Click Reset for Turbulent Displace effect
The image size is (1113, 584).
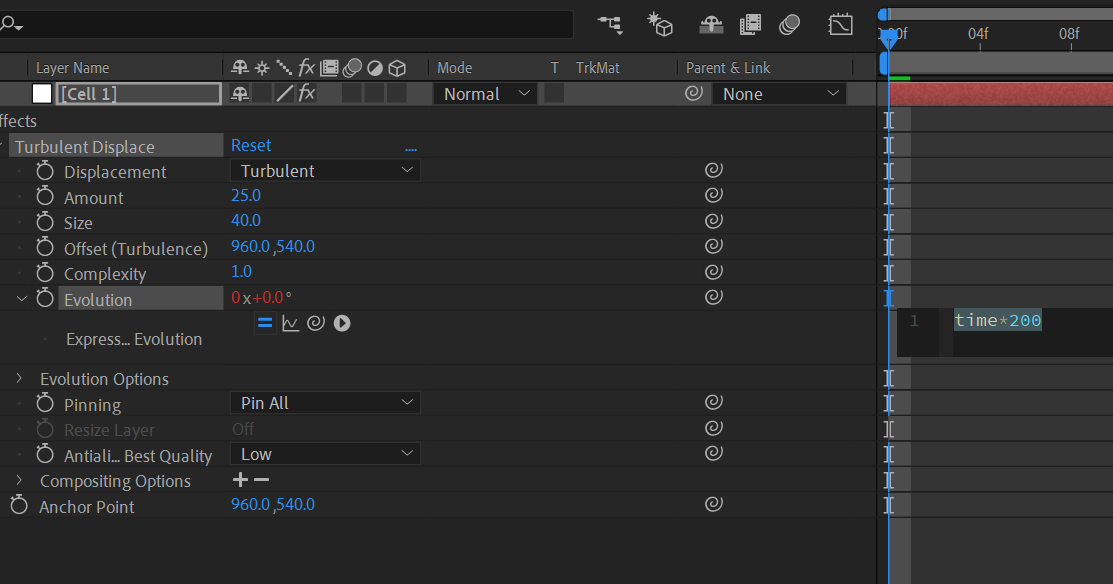pyautogui.click(x=251, y=146)
